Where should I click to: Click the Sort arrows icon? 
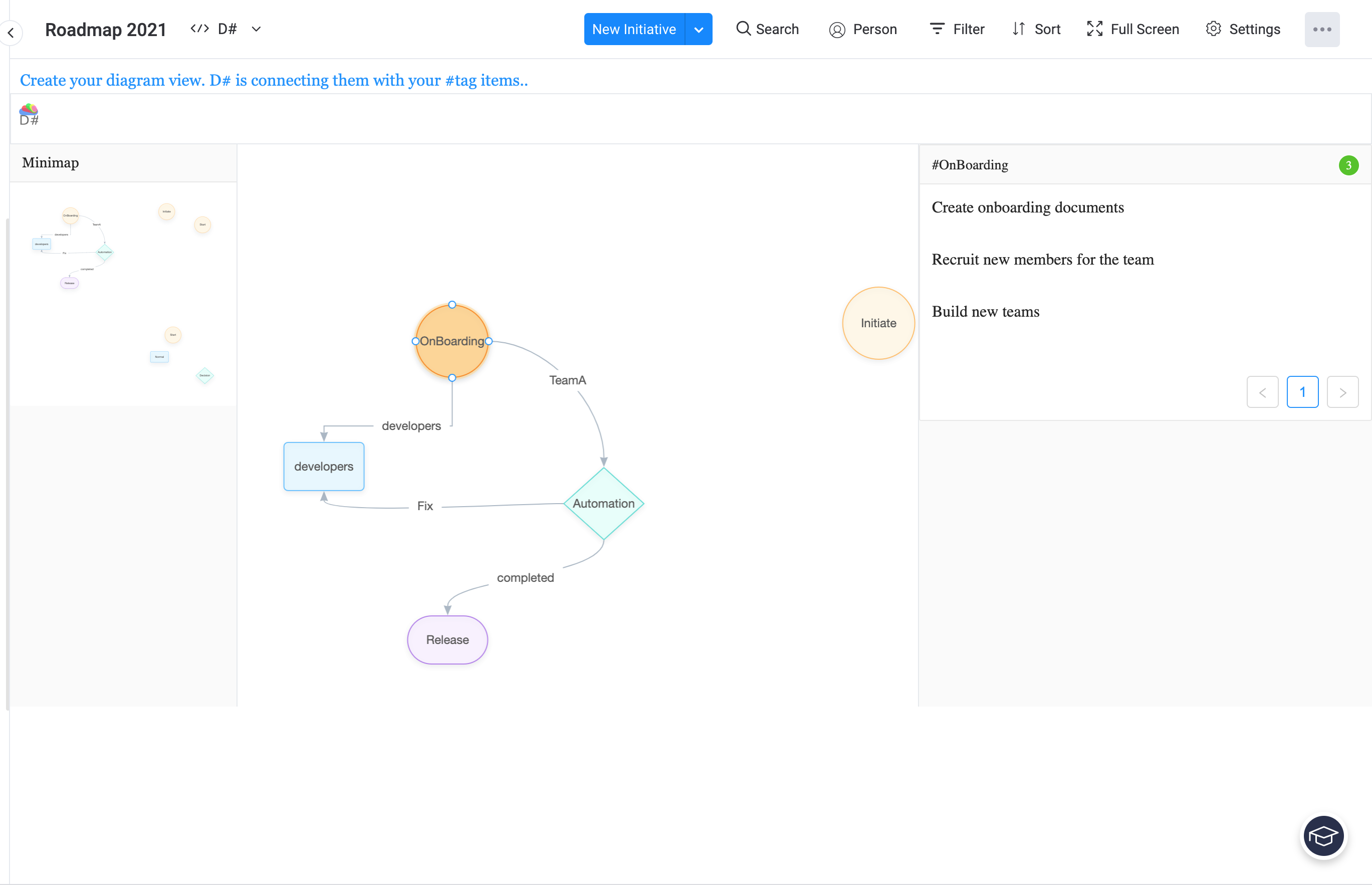1019,29
